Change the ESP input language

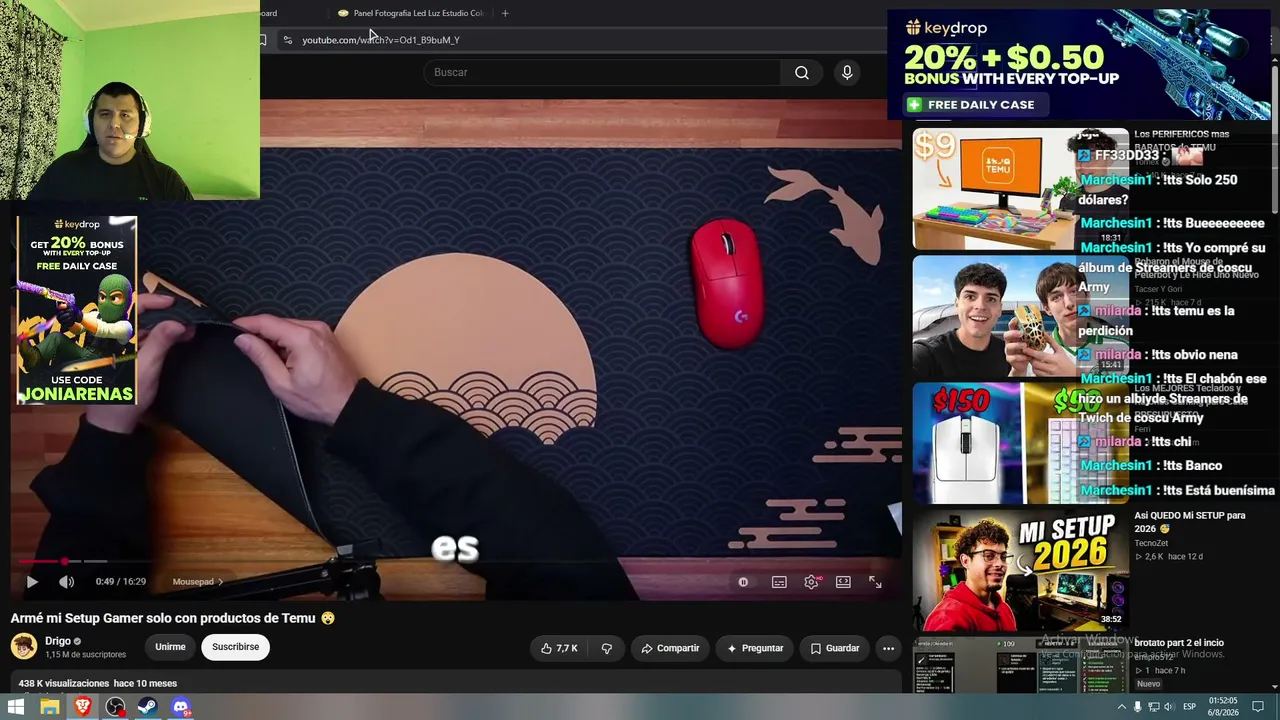(x=1190, y=707)
